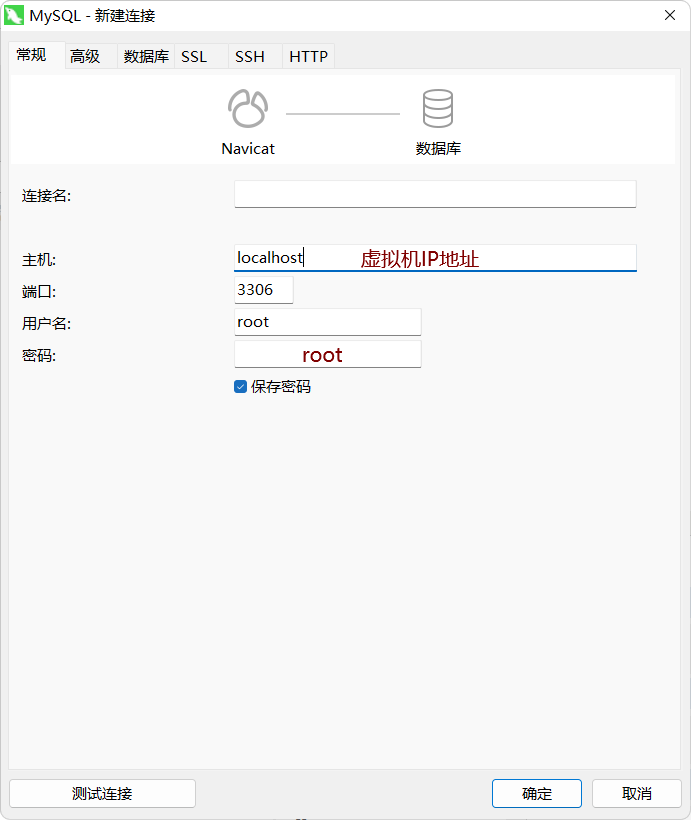The image size is (691, 820).
Task: Close the new connection dialog
Action: 670,16
